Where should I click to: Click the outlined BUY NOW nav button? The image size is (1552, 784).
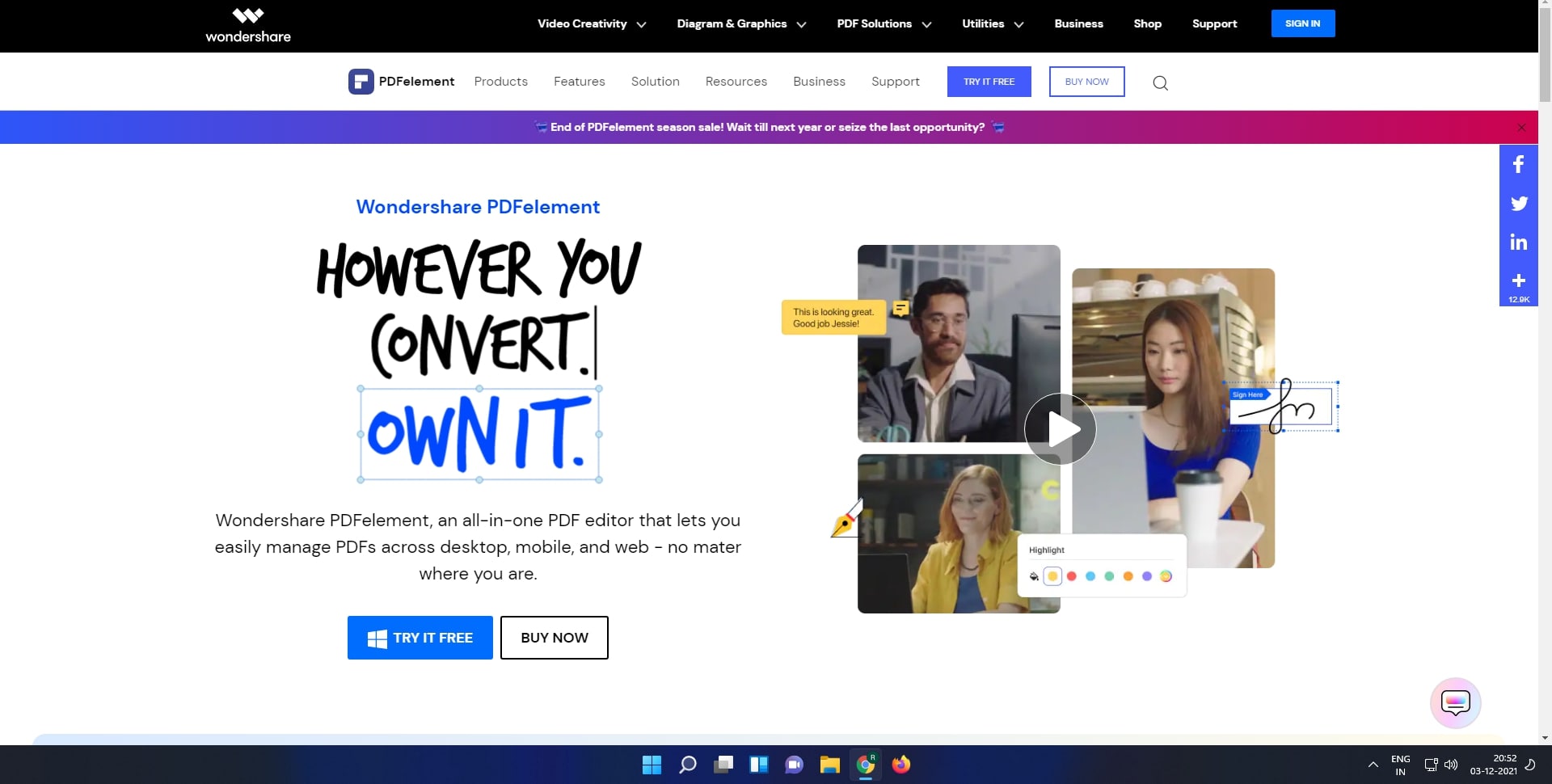(1086, 82)
